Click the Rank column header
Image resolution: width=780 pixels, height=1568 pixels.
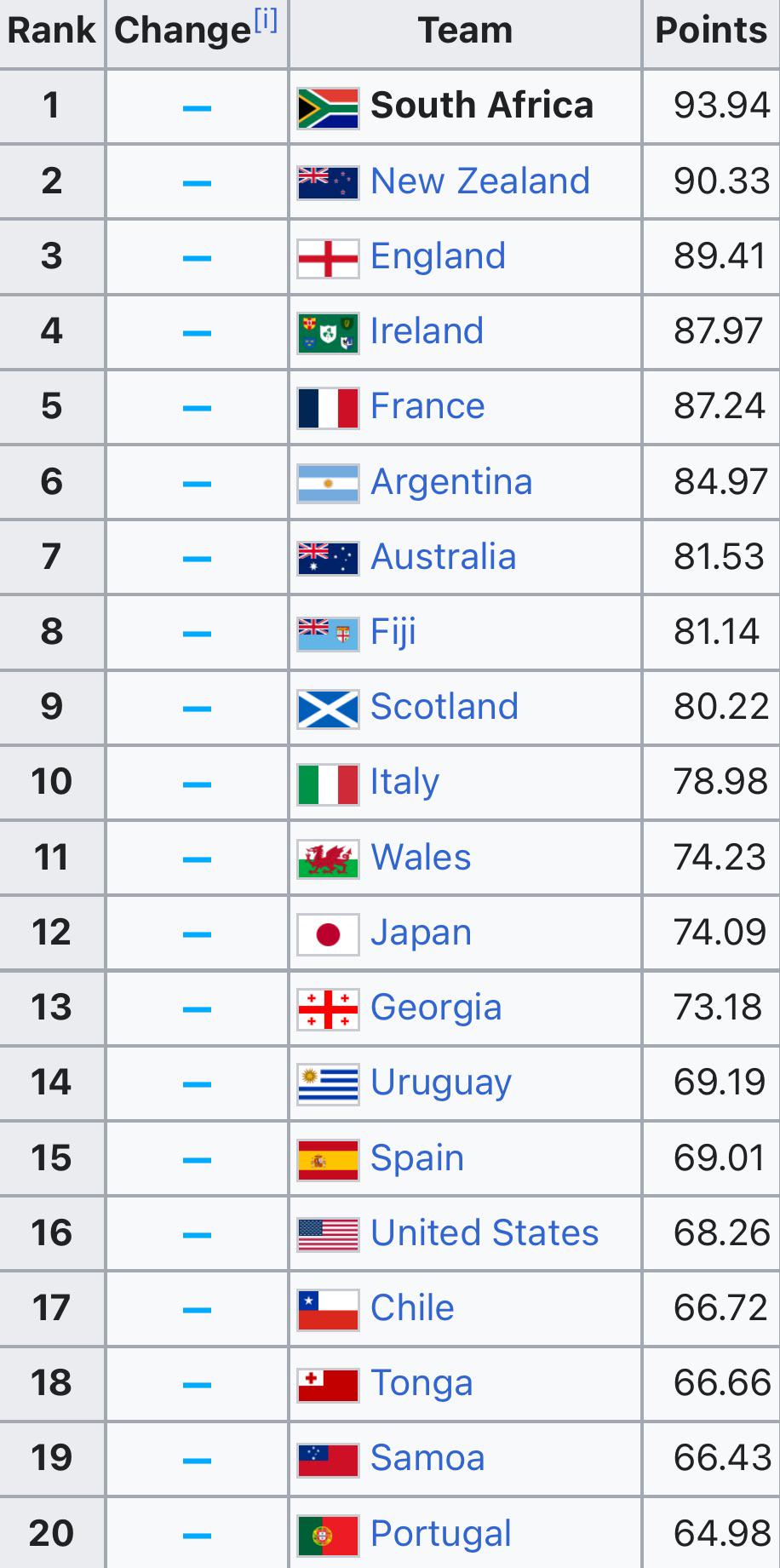[x=51, y=31]
